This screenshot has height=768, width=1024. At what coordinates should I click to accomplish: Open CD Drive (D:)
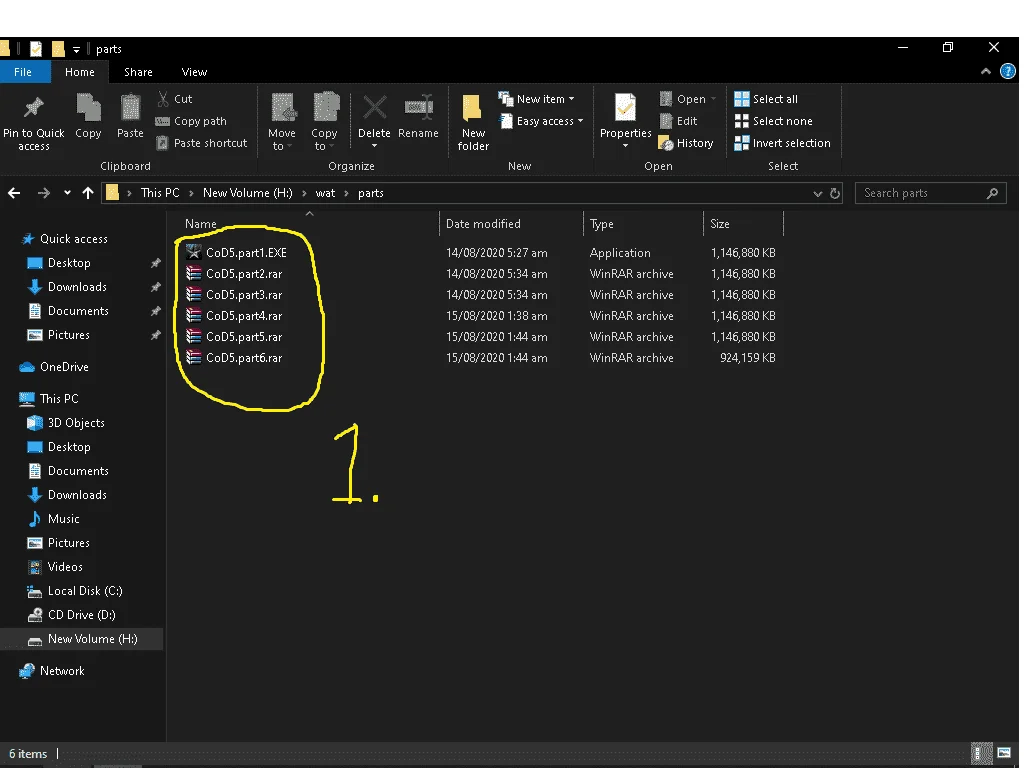(x=82, y=615)
